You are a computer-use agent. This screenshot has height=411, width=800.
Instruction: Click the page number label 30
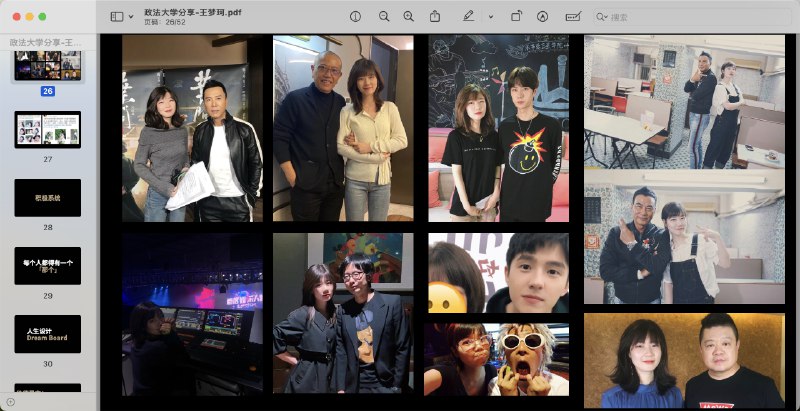pos(47,364)
